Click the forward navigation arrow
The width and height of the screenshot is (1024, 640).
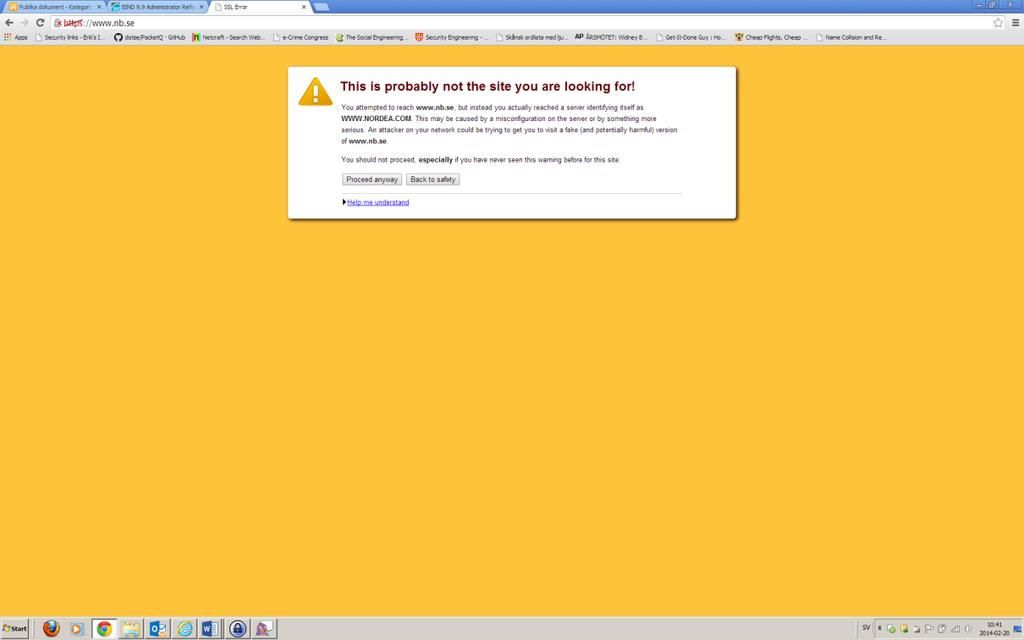pos(25,23)
